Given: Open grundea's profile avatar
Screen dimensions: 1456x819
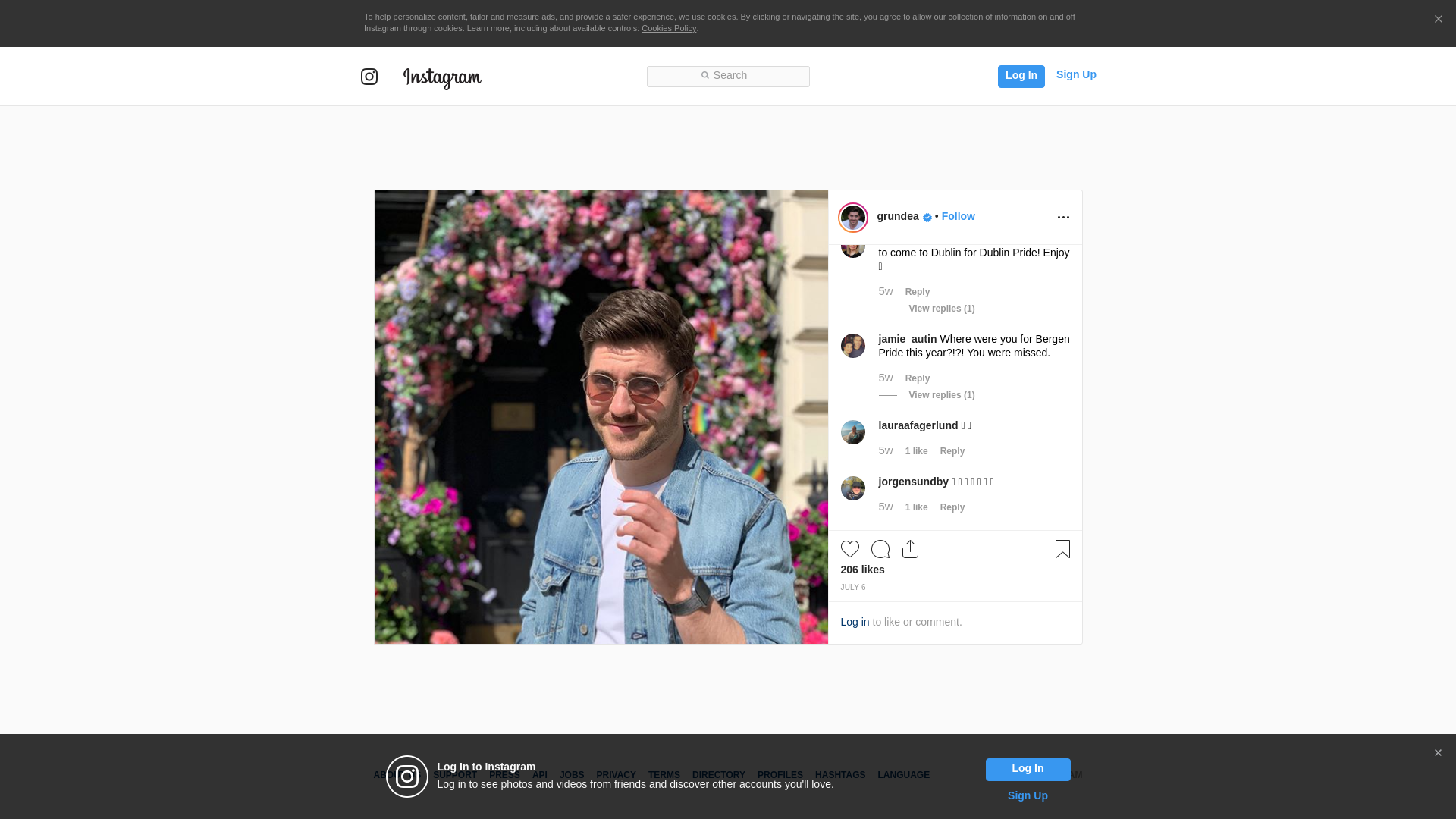Looking at the screenshot, I should pyautogui.click(x=853, y=218).
